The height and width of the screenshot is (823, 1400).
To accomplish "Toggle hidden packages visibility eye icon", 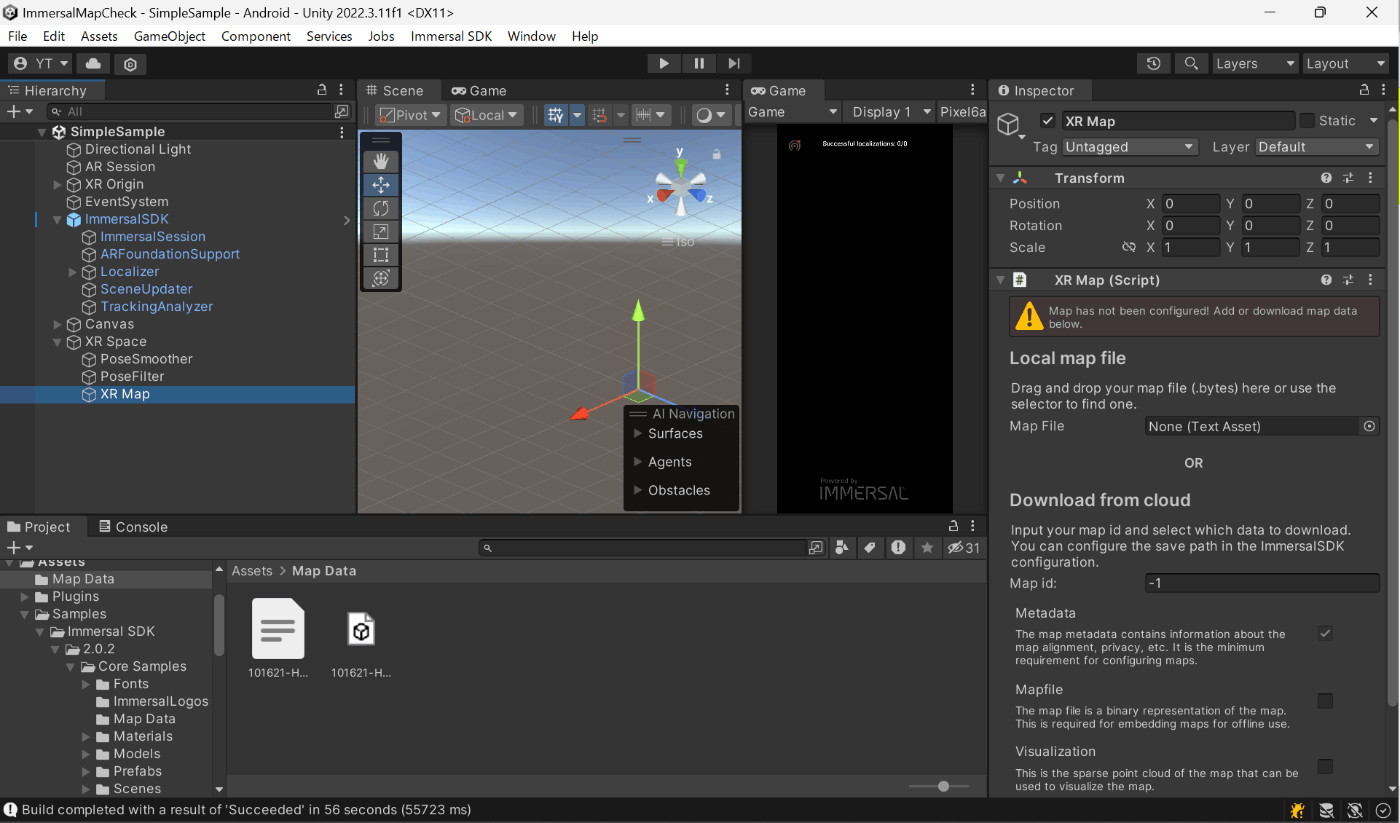I will (x=963, y=547).
